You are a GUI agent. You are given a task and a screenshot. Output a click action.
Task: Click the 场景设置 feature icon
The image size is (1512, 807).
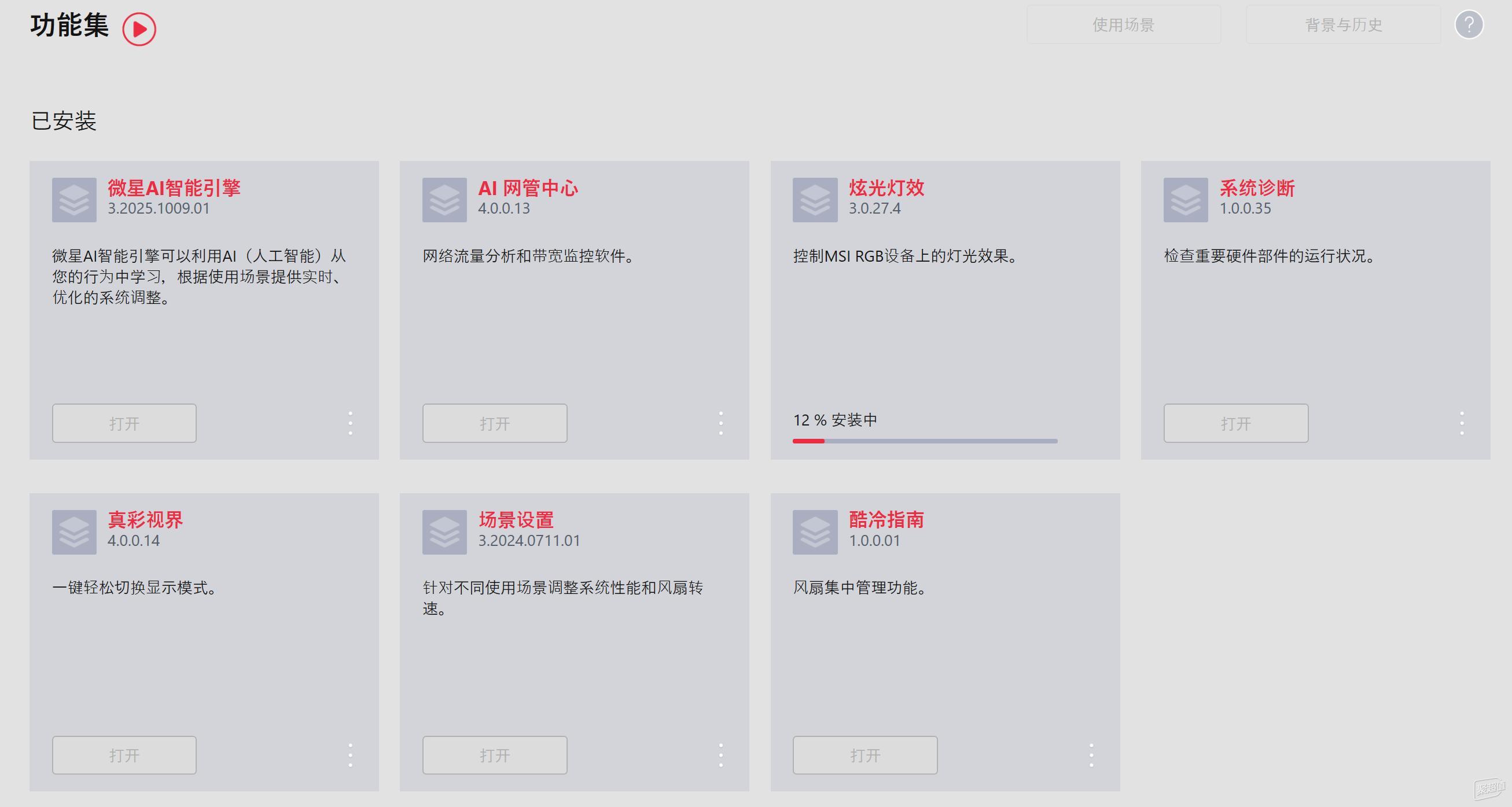coord(444,531)
